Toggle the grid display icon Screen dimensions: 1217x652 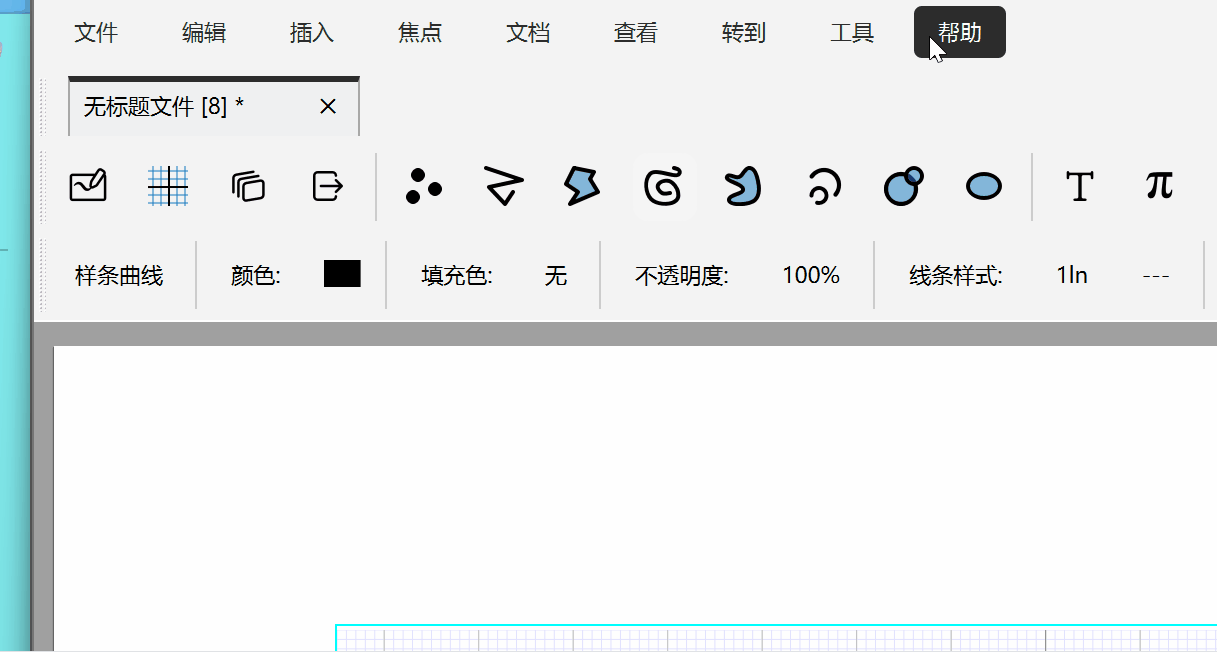[168, 186]
